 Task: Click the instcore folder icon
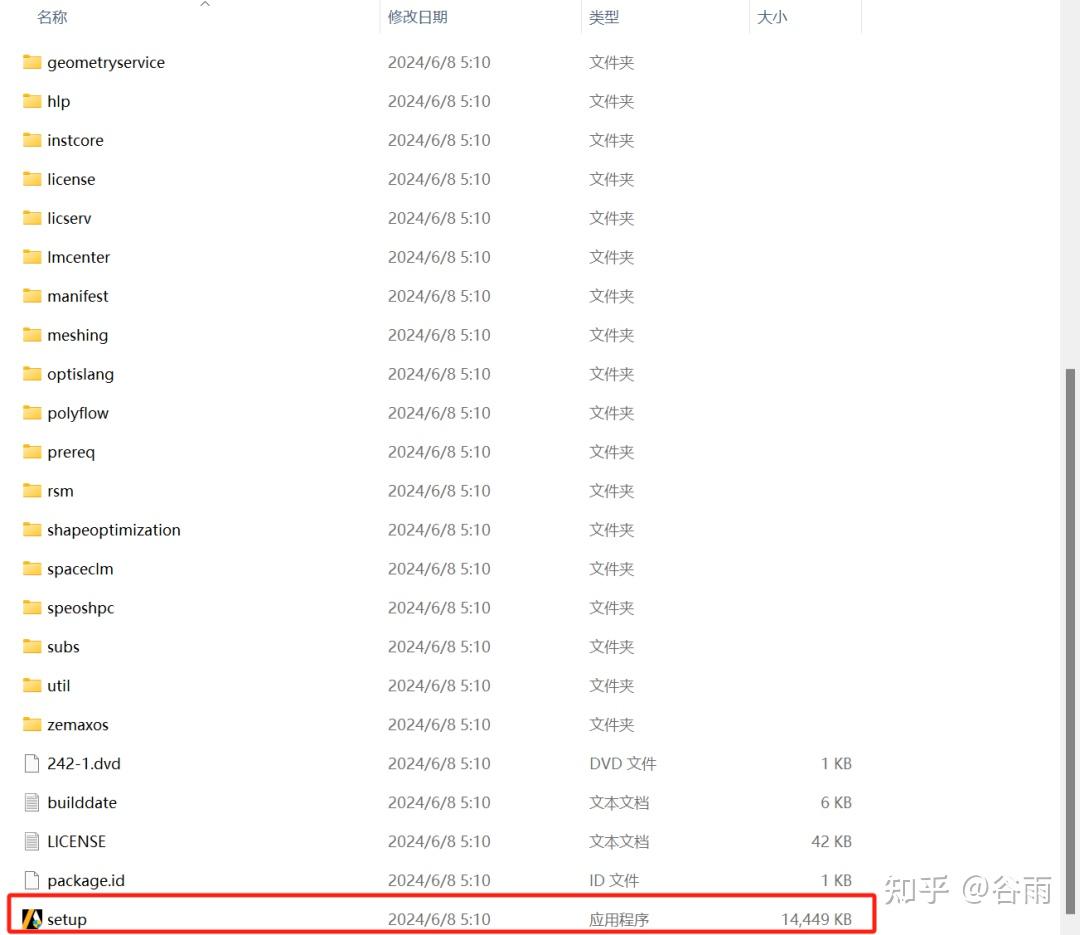(x=32, y=140)
